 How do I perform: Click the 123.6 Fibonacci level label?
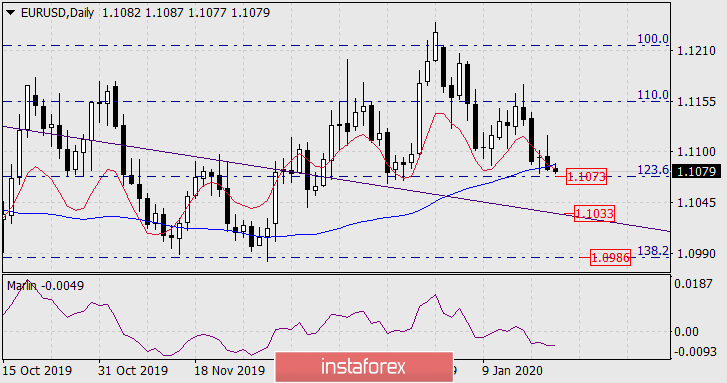tap(653, 170)
